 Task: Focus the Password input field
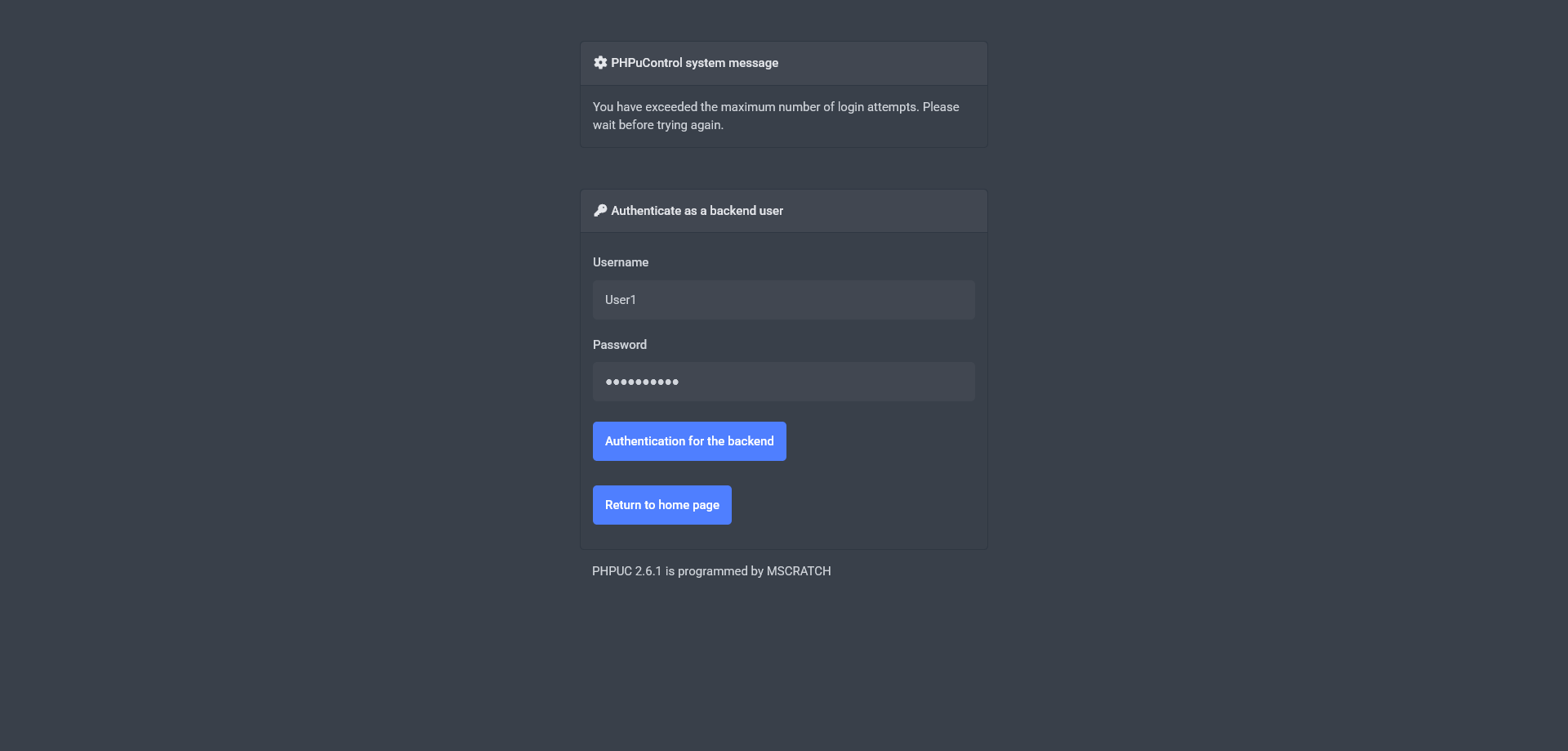[x=783, y=382]
